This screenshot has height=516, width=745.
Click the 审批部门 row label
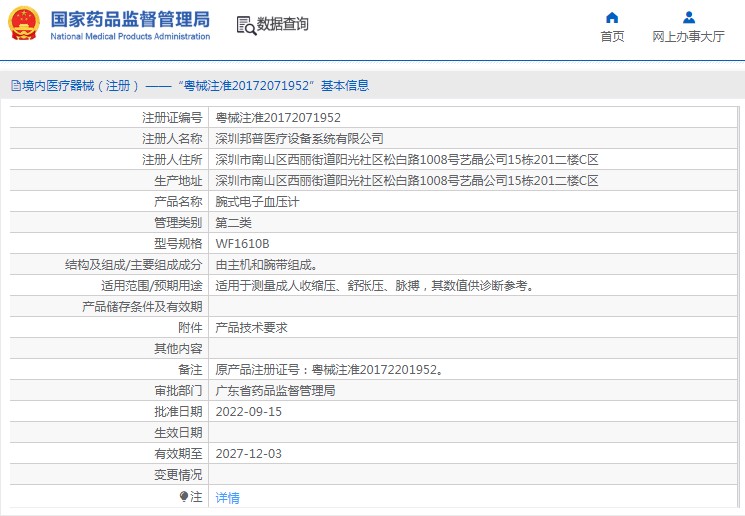click(178, 391)
